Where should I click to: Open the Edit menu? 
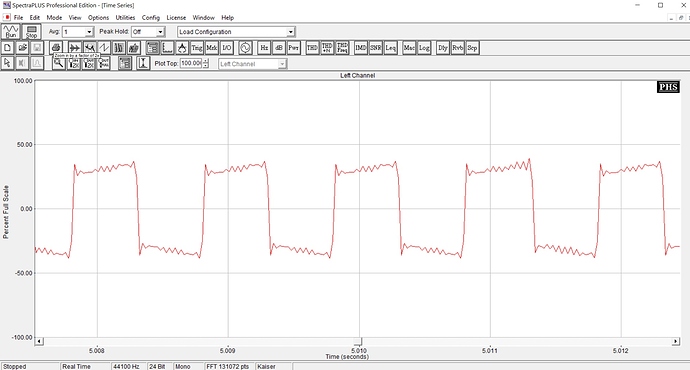pyautogui.click(x=35, y=18)
